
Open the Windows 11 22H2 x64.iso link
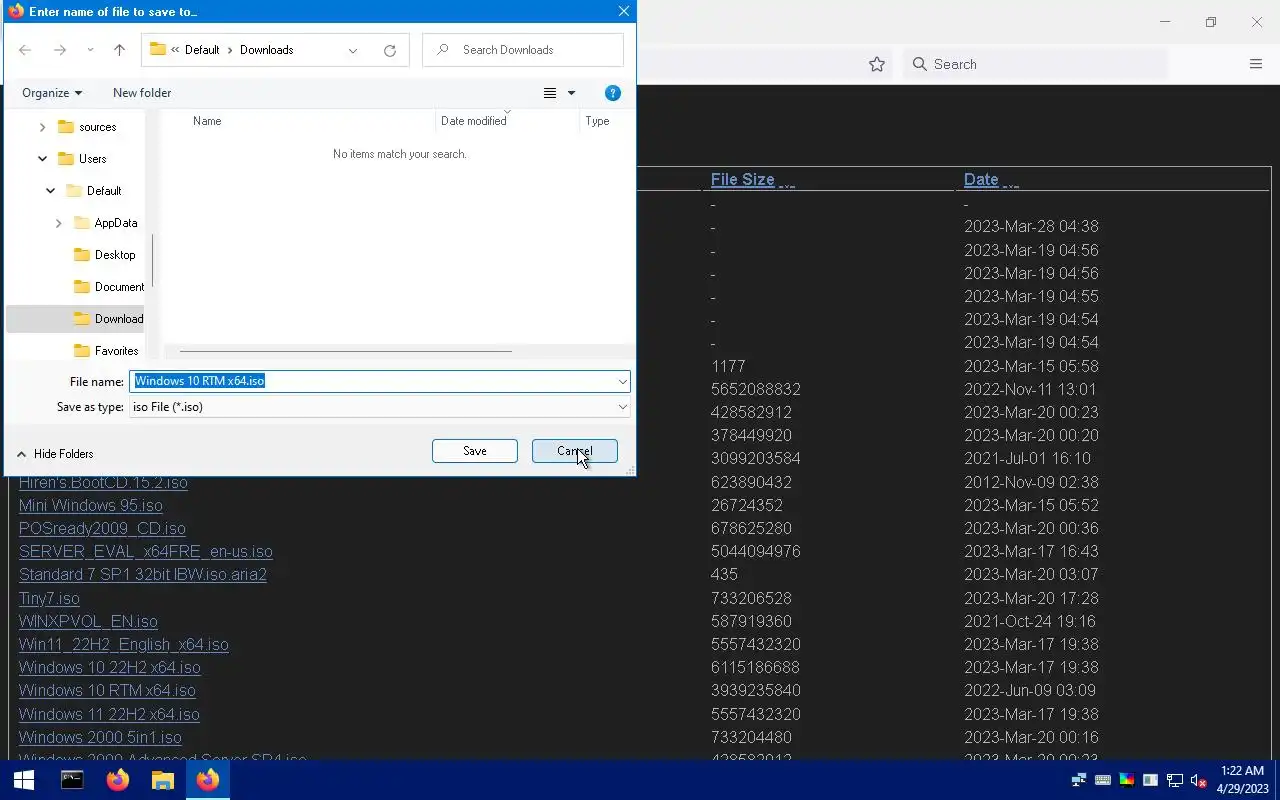[109, 715]
